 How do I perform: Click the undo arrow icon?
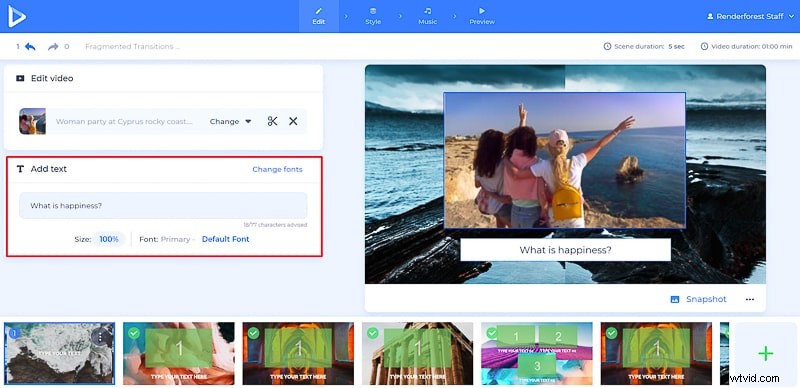pos(30,46)
